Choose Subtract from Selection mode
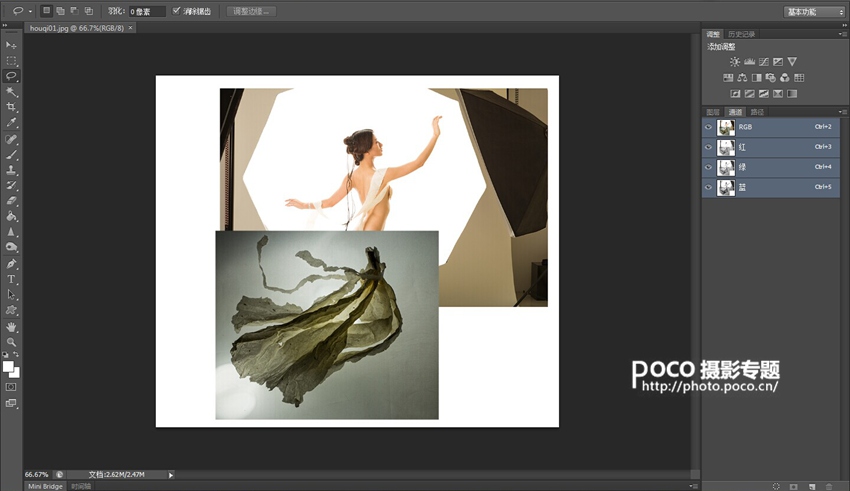850x491 pixels. [x=74, y=11]
